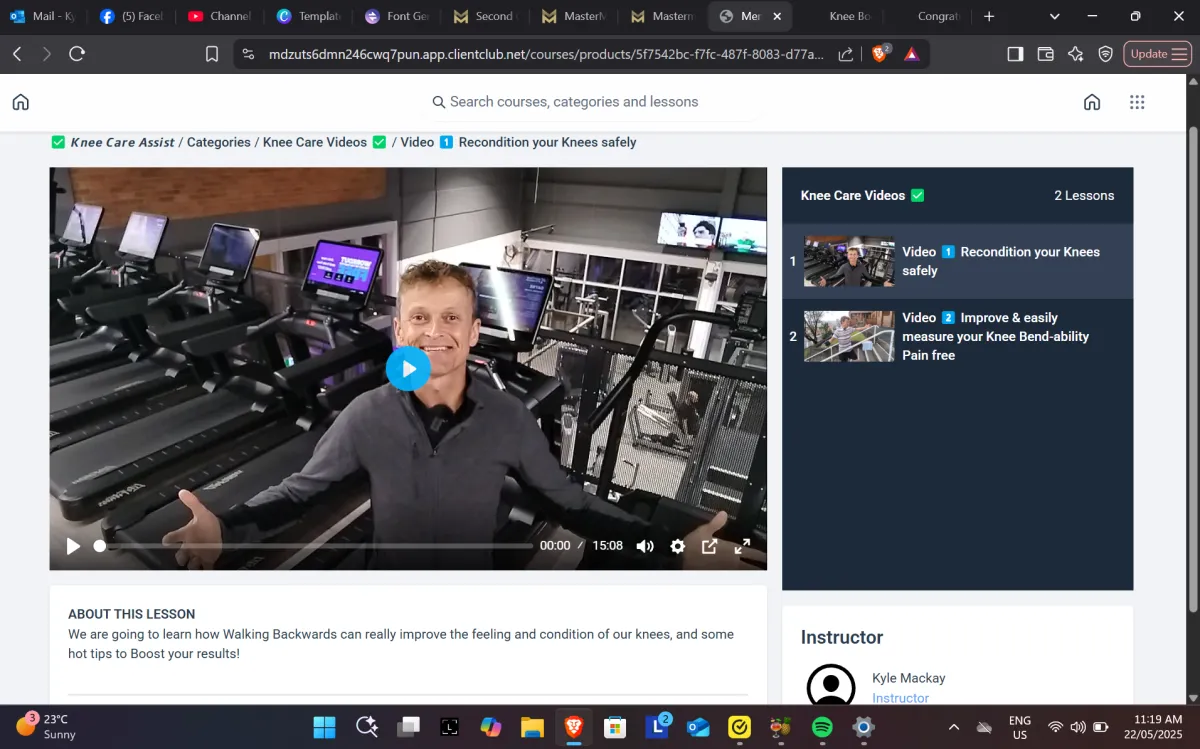Open File Explorer from taskbar
Image resolution: width=1200 pixels, height=749 pixels.
(531, 727)
